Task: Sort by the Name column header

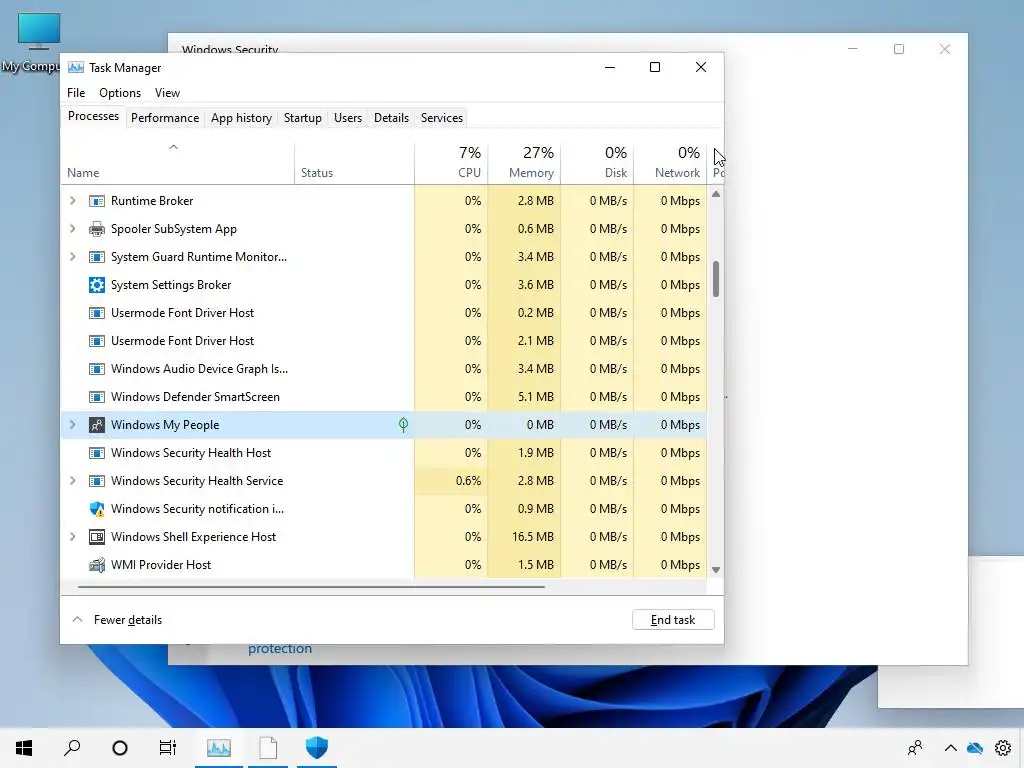Action: click(x=178, y=163)
